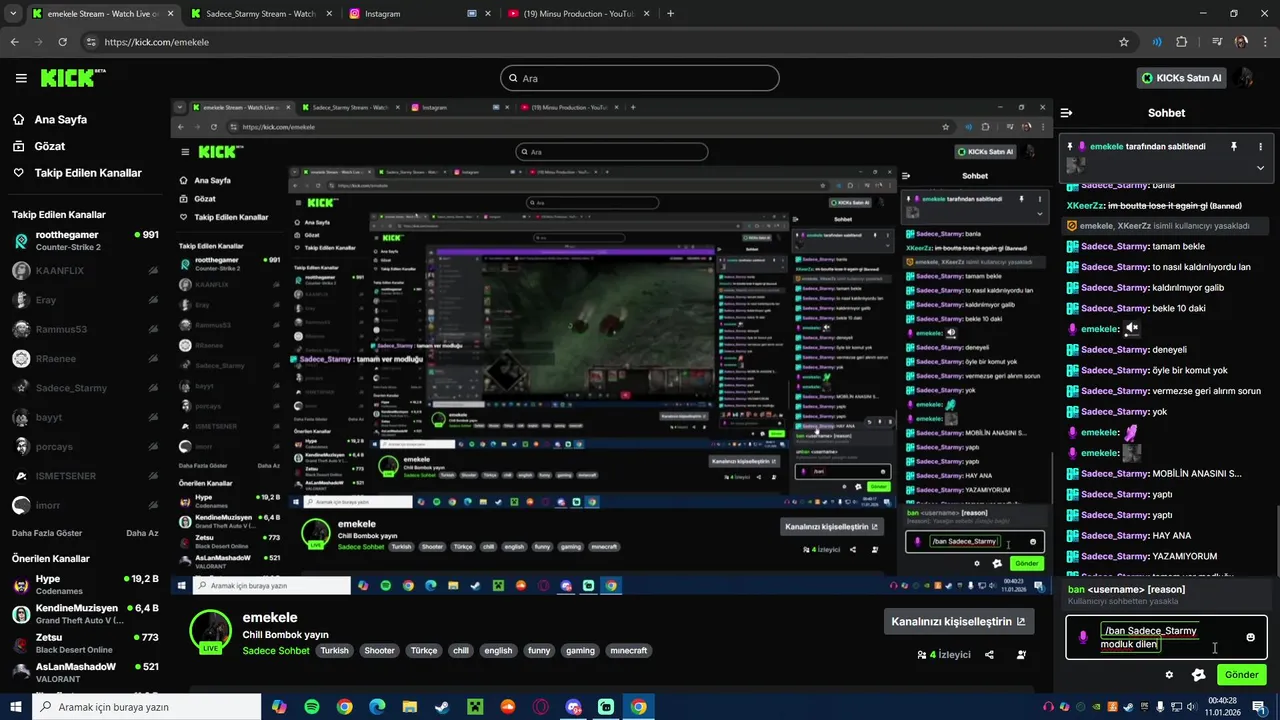The image size is (1280, 720).
Task: Open Sadece_Starmy channel in sidebar
Action: click(x=85, y=388)
